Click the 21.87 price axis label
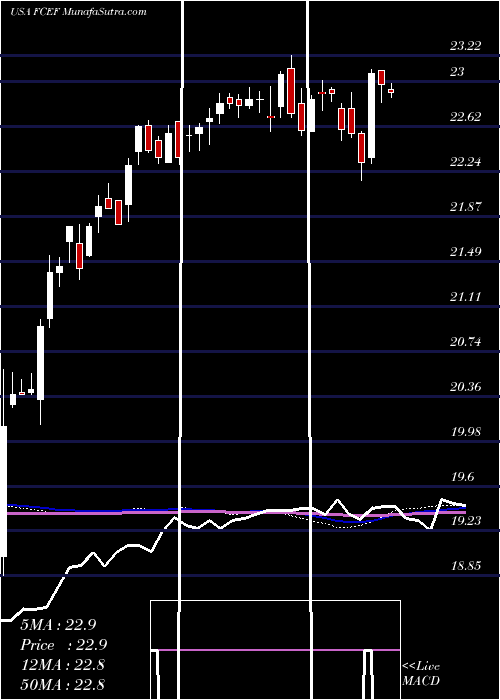This screenshot has height=700, width=500. click(466, 207)
